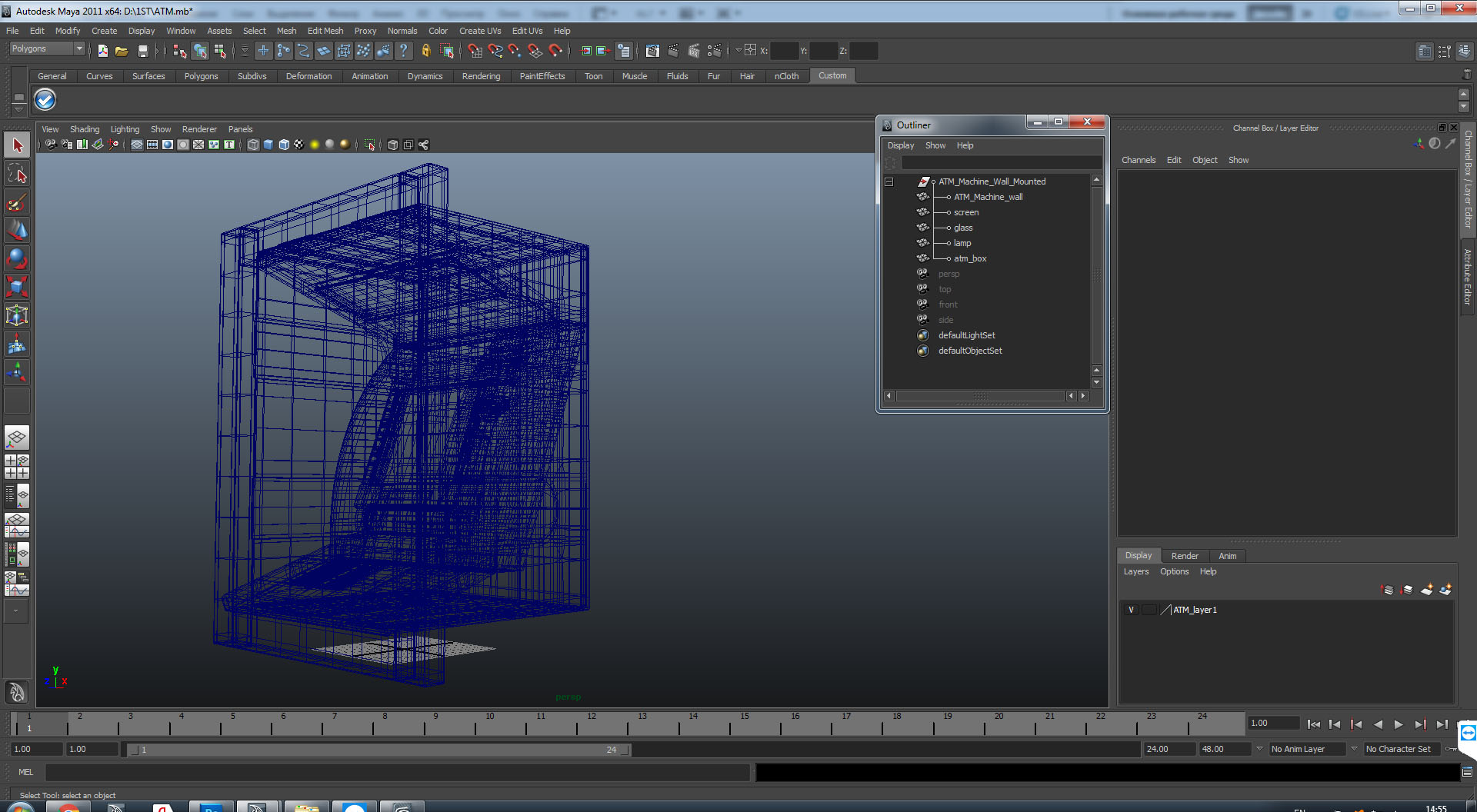Open shelf options arrow under shelf tab icon

point(19,109)
